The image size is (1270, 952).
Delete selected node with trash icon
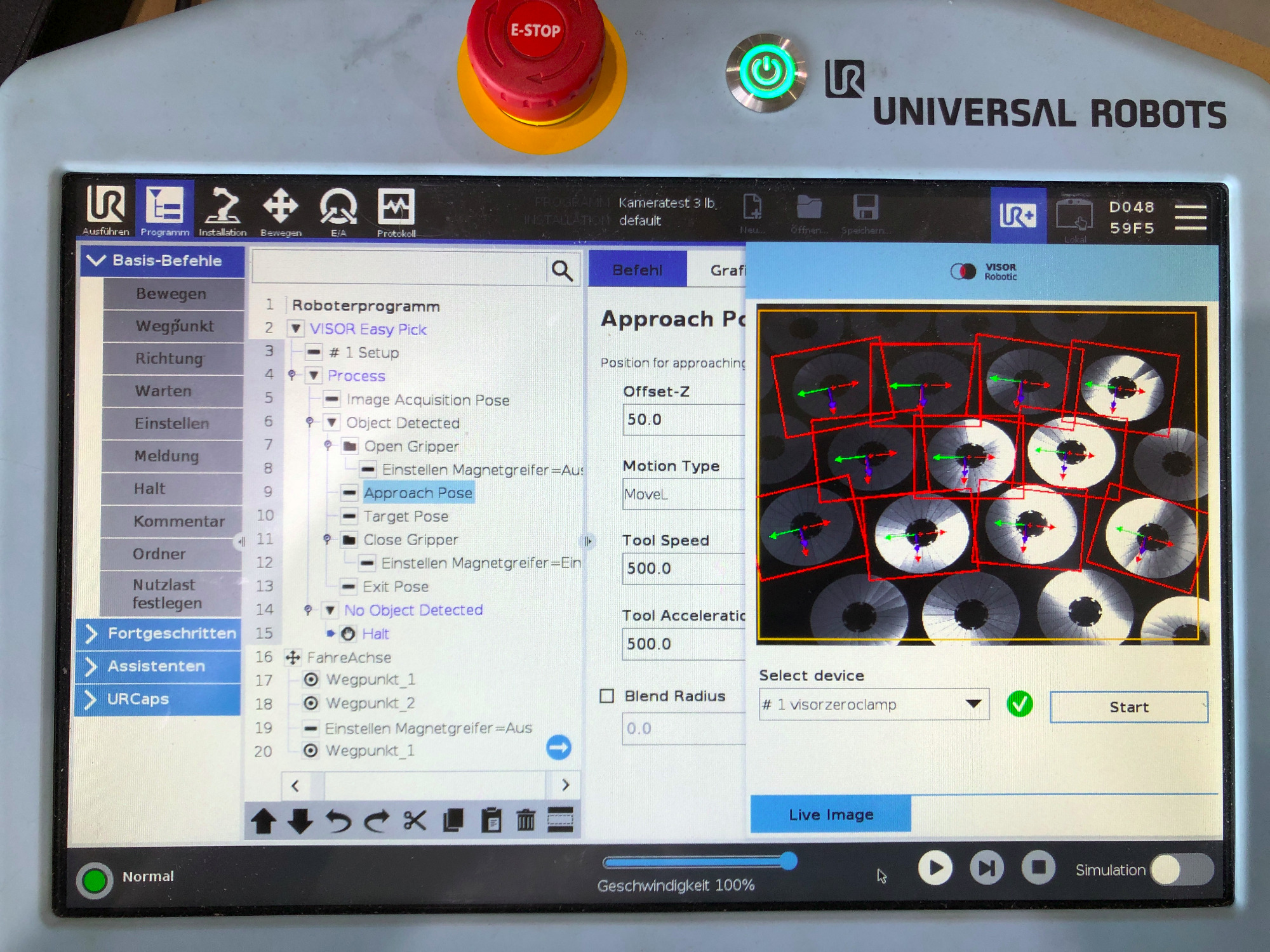[526, 821]
